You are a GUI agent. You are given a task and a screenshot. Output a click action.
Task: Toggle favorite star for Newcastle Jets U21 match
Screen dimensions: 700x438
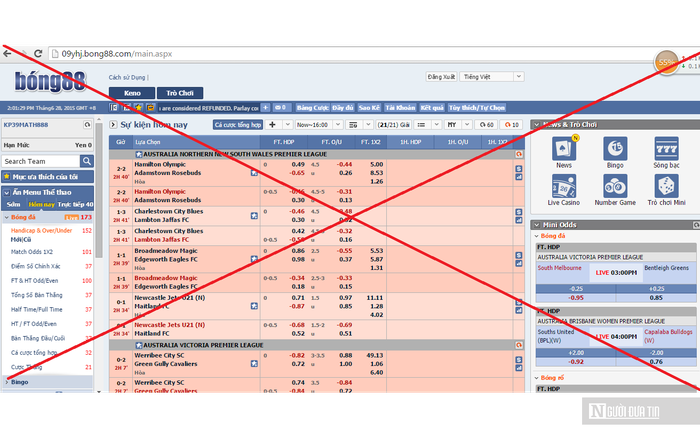click(x=254, y=306)
